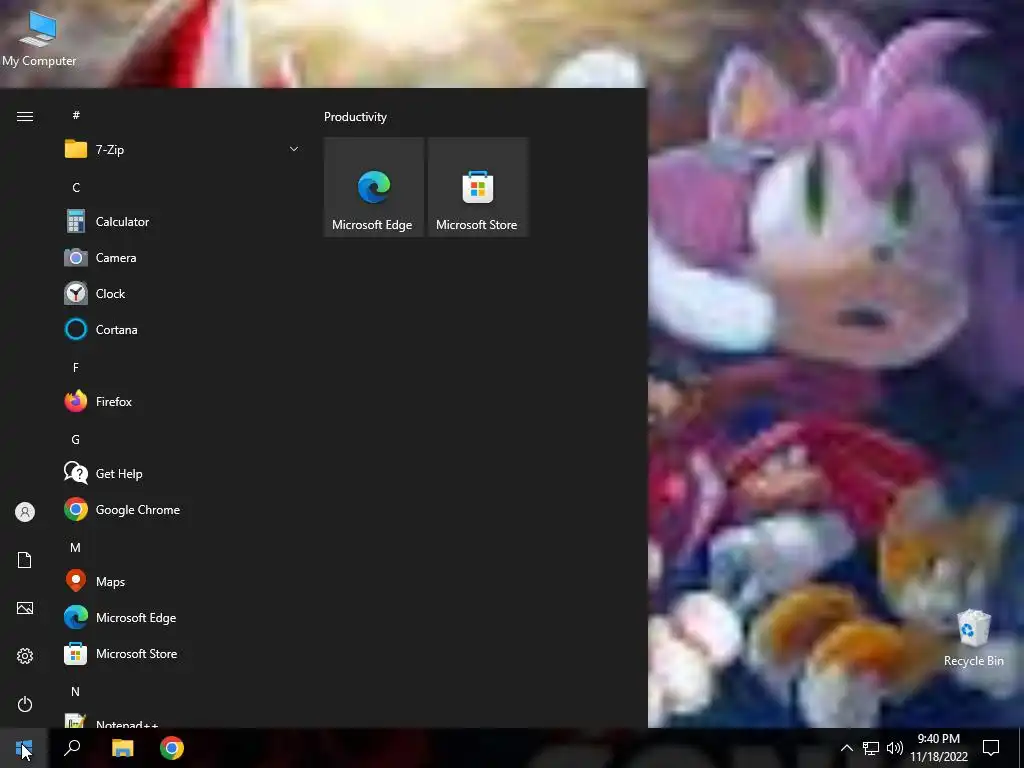Click the 'C' letter section header
Image resolution: width=1024 pixels, height=768 pixels.
[x=76, y=187]
